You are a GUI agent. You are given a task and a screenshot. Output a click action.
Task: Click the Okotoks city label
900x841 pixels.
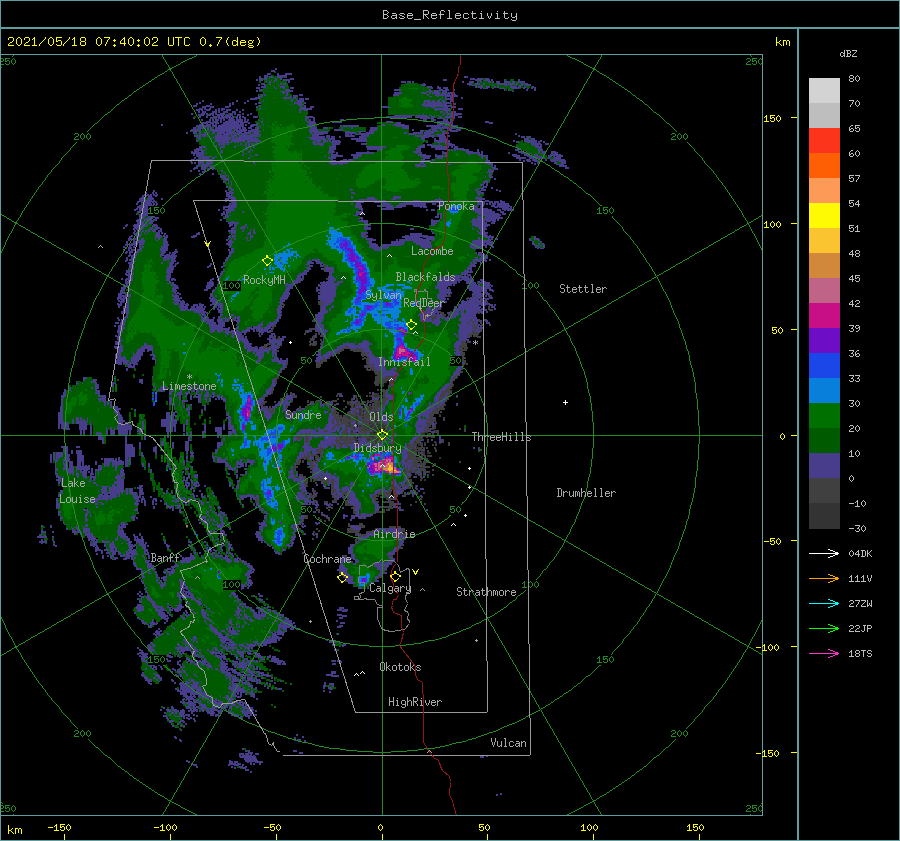(400, 667)
